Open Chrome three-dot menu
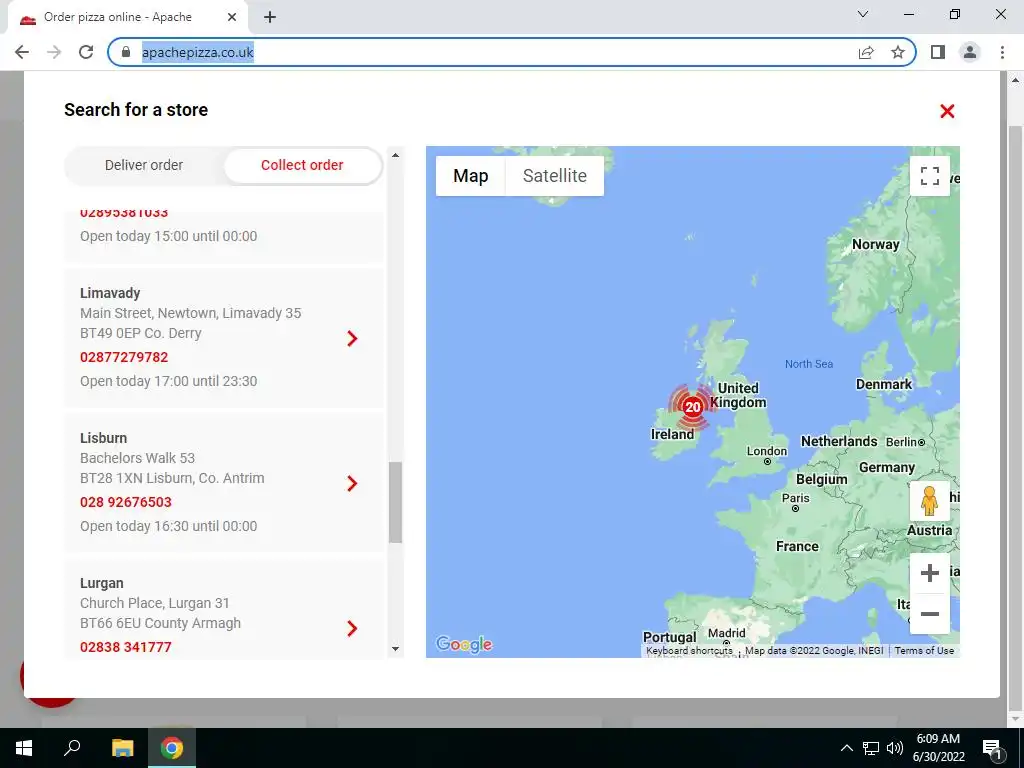Viewport: 1024px width, 768px height. coord(1002,52)
